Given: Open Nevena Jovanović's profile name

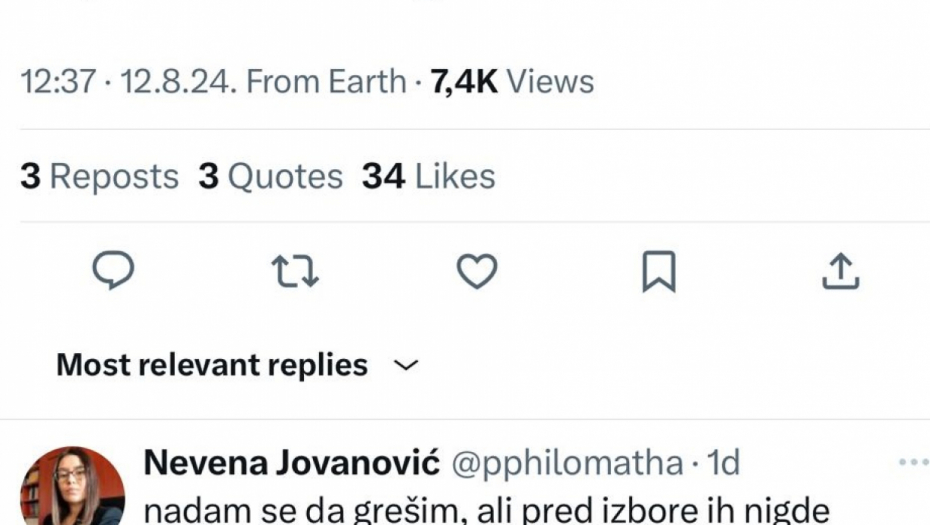Looking at the screenshot, I should click(x=292, y=463).
